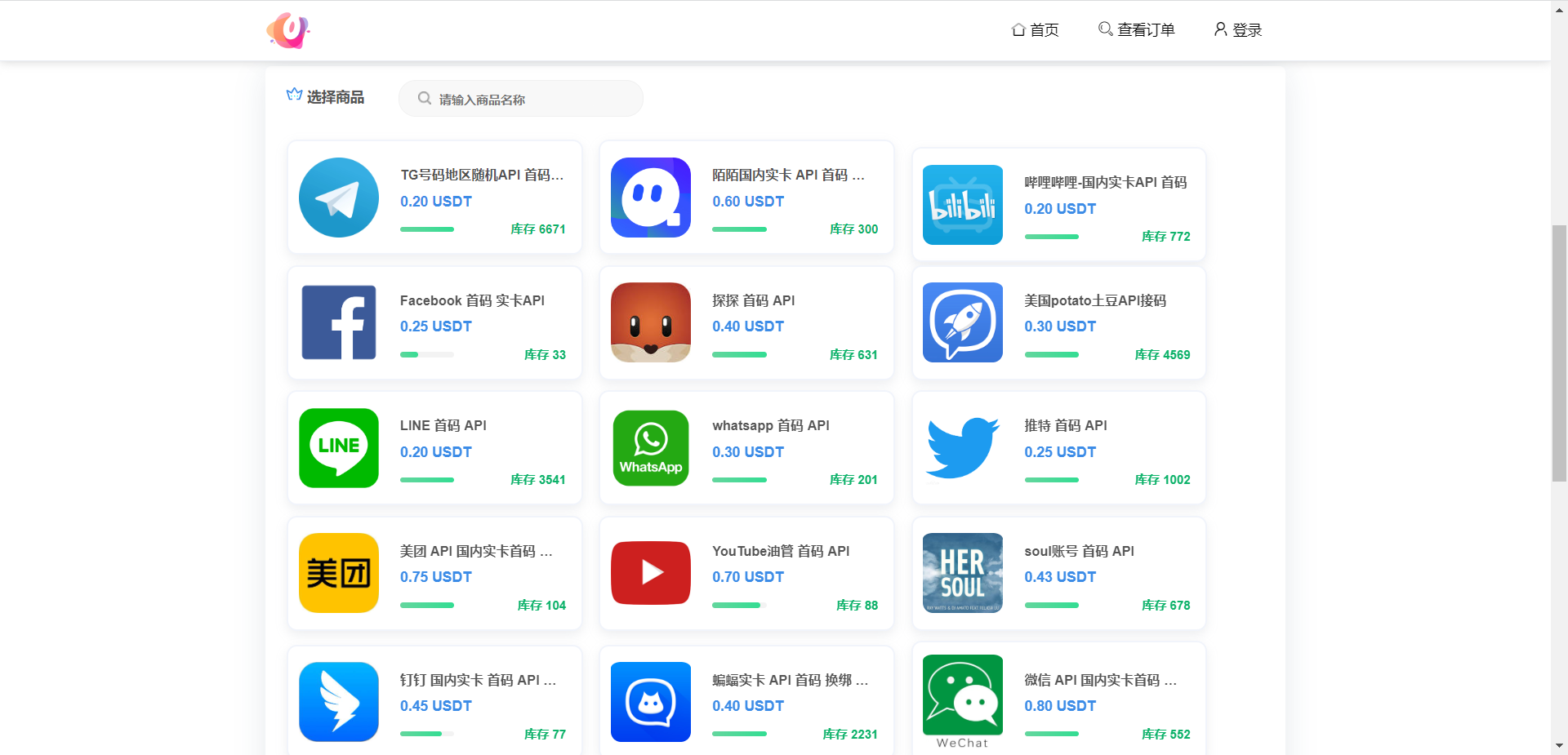Open the YouTube play icon
Image resolution: width=1568 pixels, height=755 pixels.
pyautogui.click(x=651, y=573)
